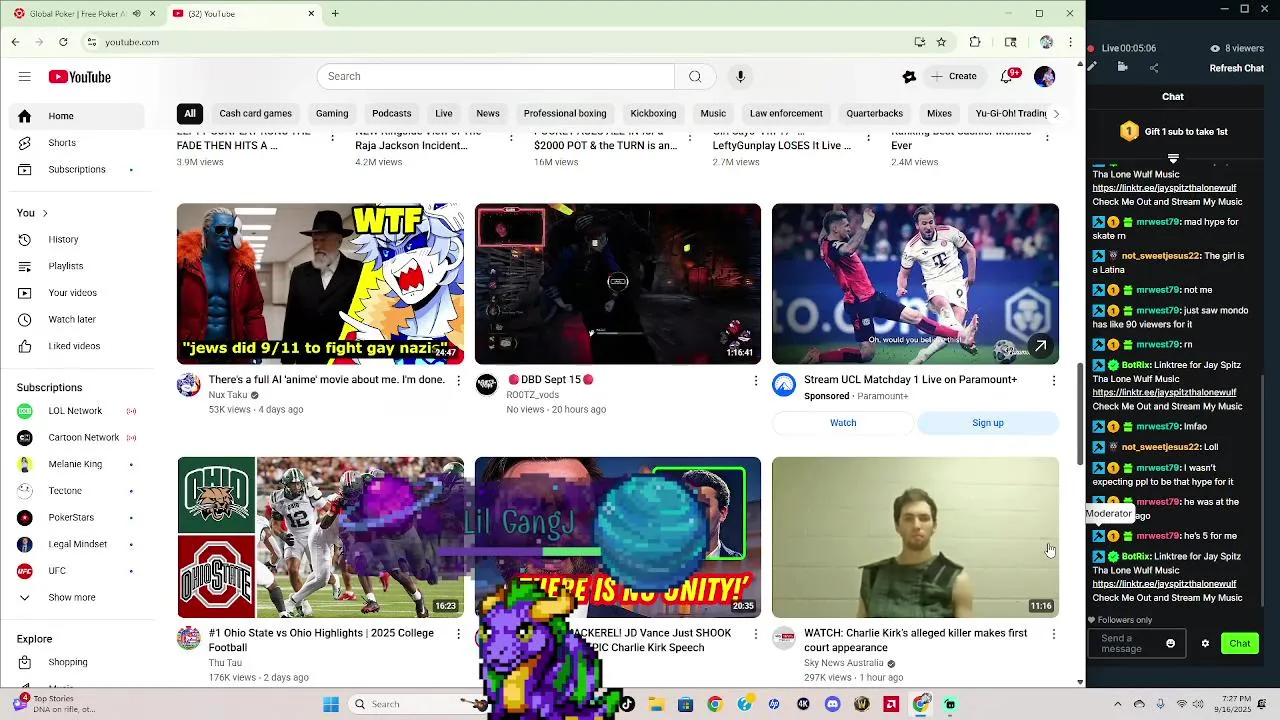Click the Kick edit pencil icon
The height and width of the screenshot is (720, 1280).
point(1093,67)
